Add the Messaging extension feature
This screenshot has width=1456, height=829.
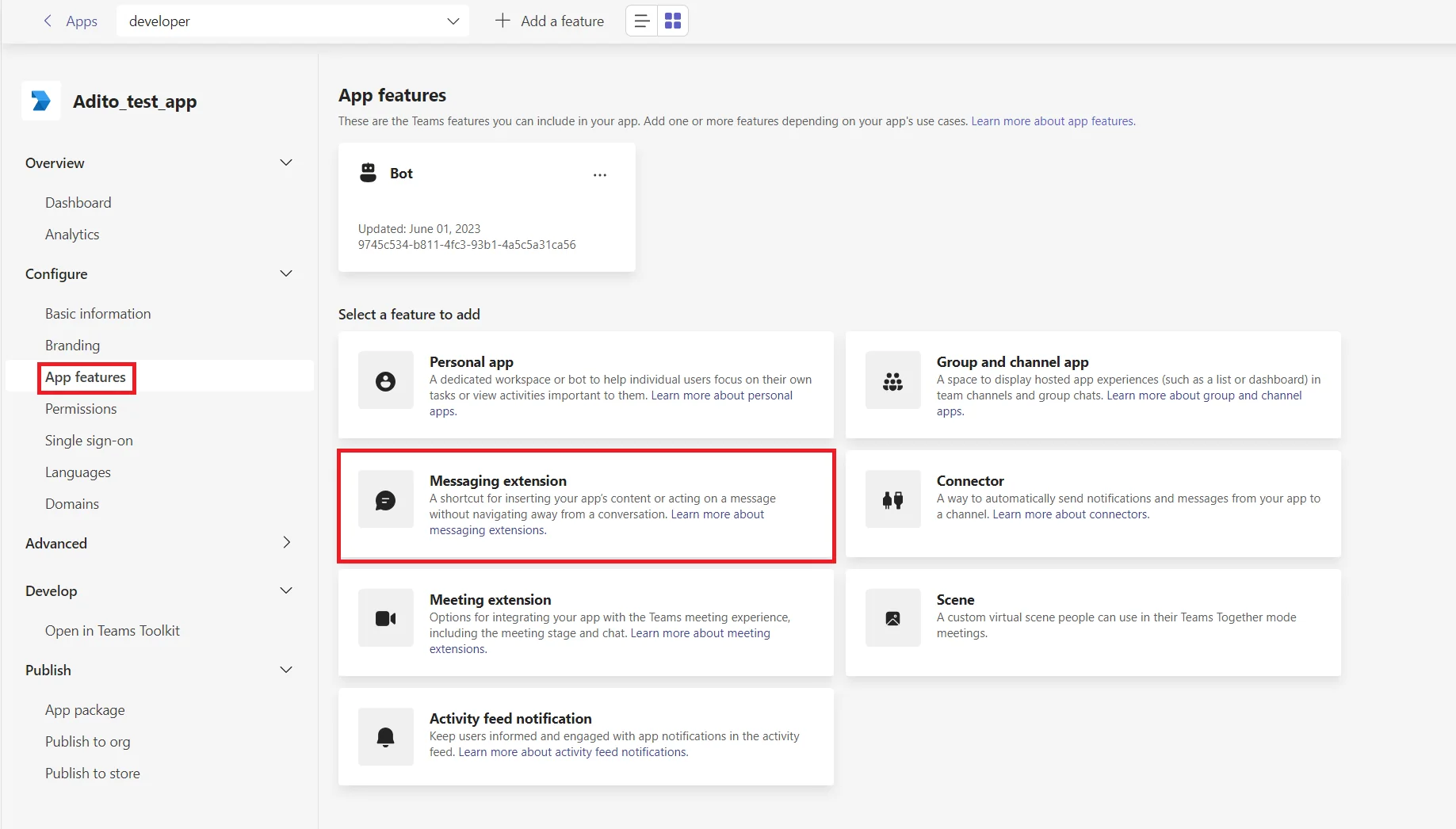coord(586,506)
